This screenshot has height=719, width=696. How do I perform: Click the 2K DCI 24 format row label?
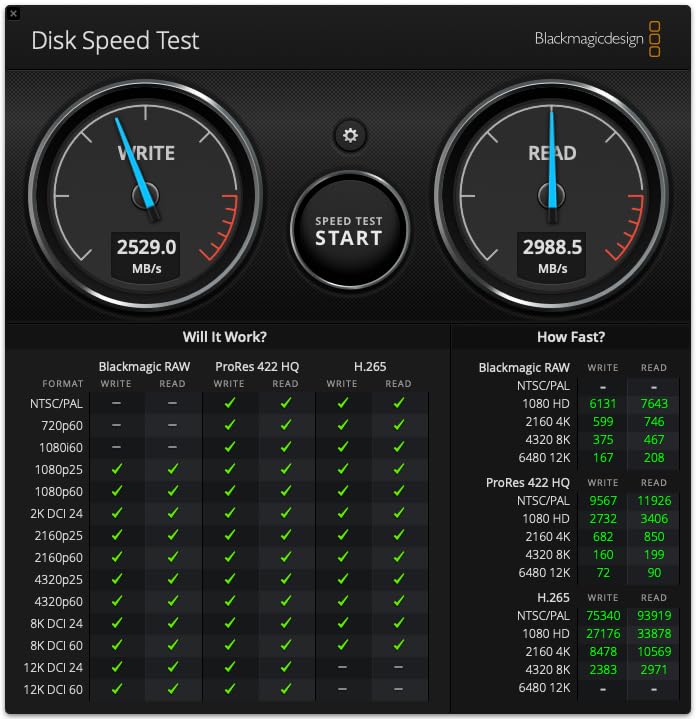pos(56,514)
